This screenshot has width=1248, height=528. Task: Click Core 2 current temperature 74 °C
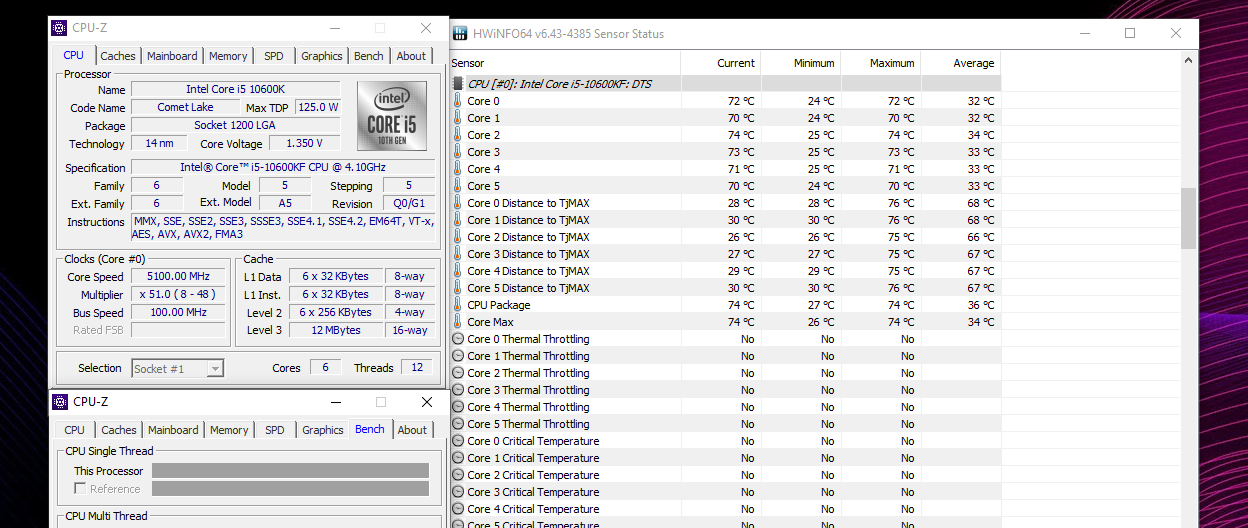[x=741, y=135]
